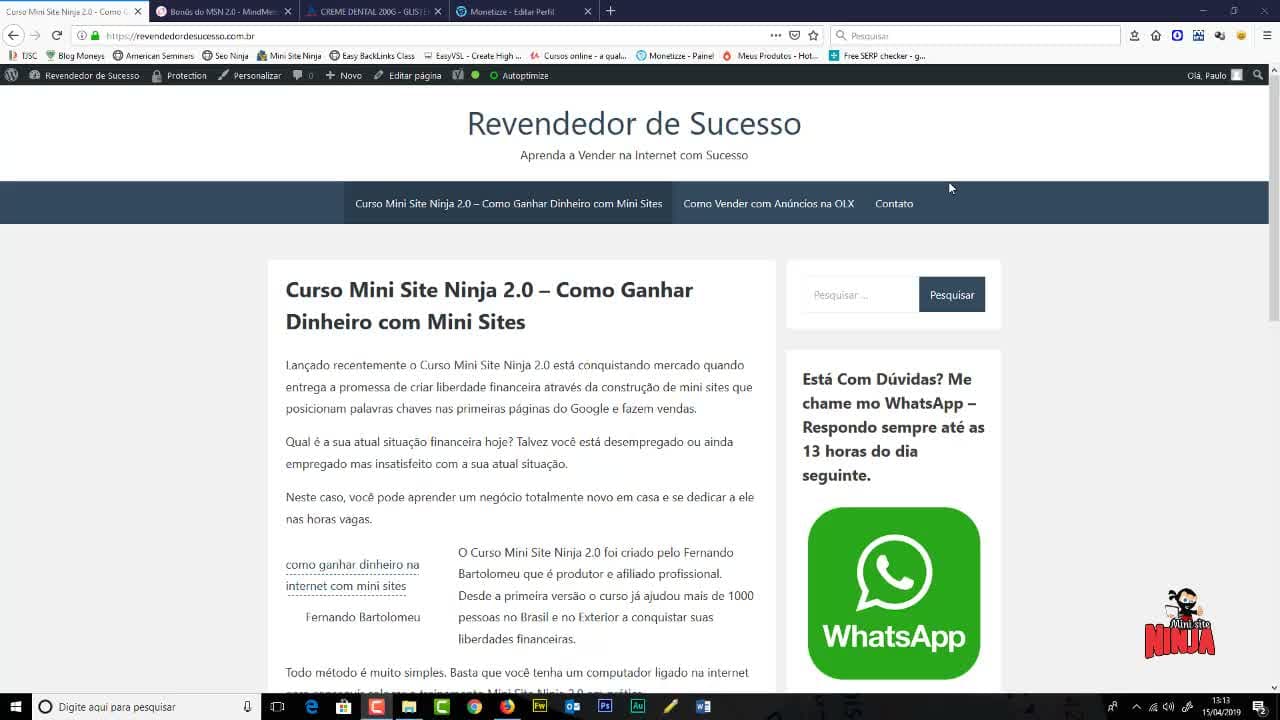Click the Windows taskbar search box

(145, 706)
